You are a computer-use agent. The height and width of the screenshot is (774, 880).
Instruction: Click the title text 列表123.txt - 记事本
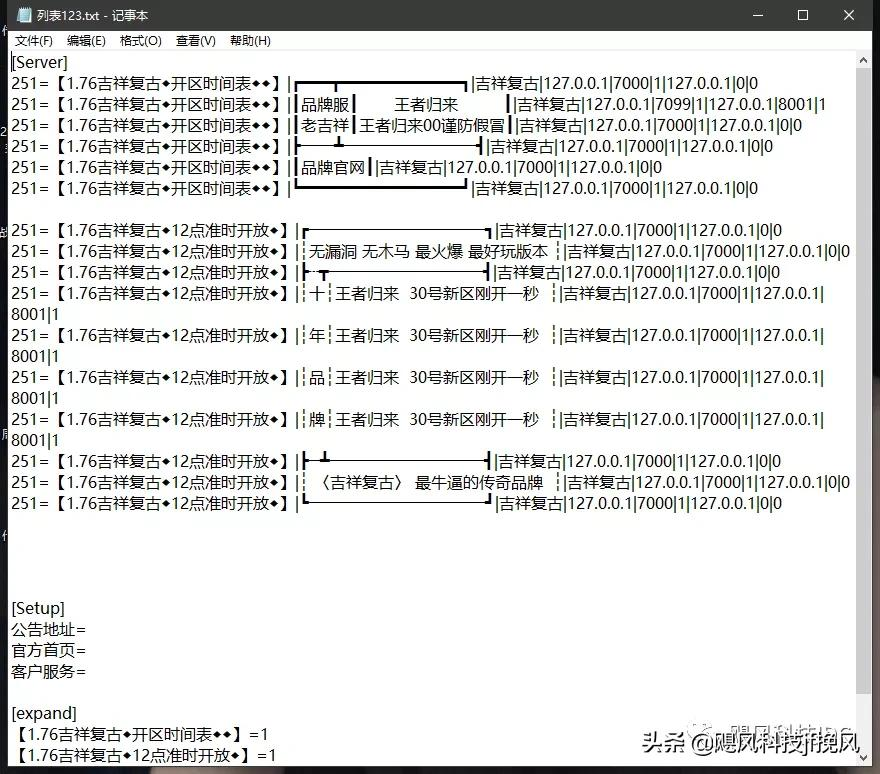[x=93, y=16]
